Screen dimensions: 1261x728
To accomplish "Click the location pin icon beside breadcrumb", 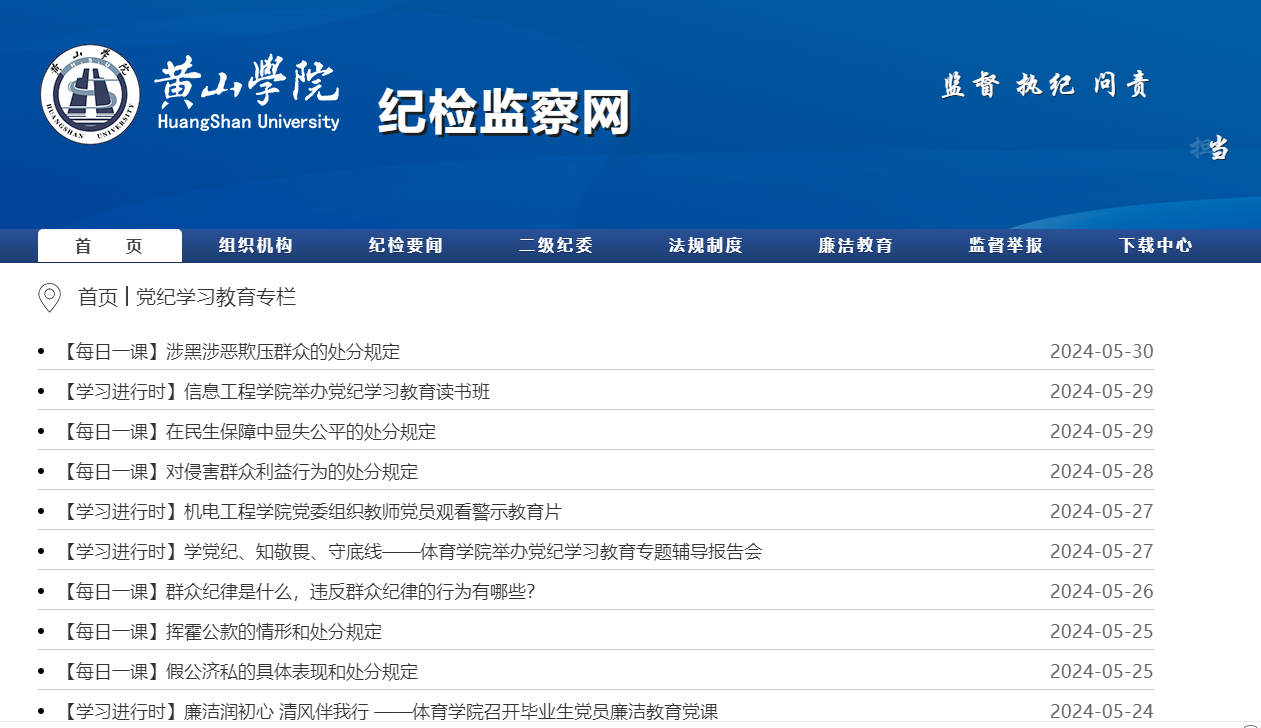I will coord(49,298).
